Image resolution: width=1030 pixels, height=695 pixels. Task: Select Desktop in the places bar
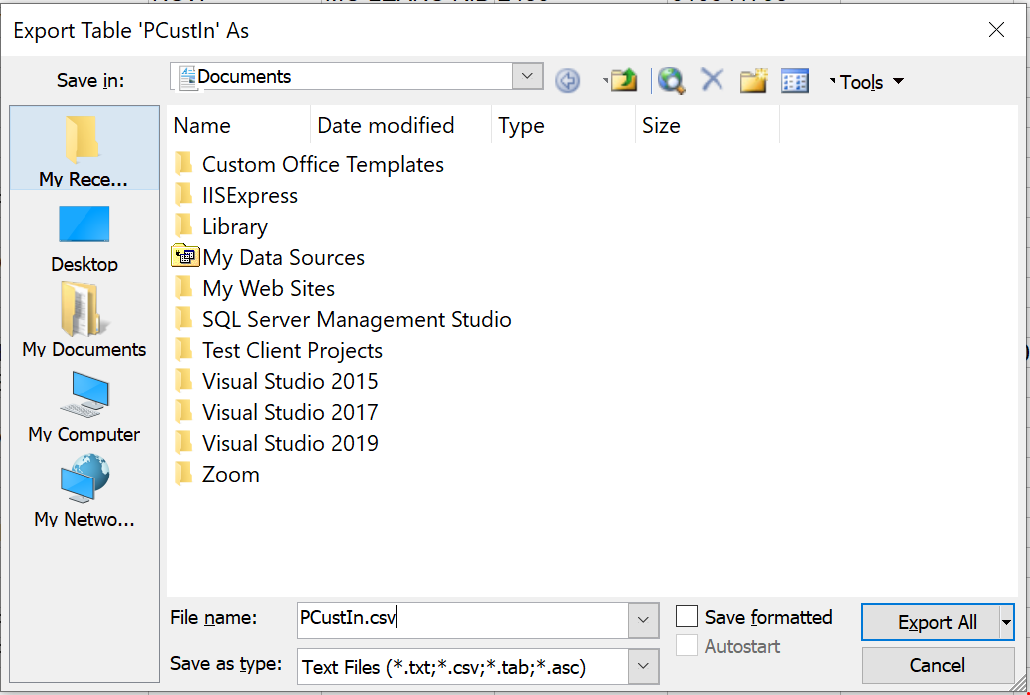click(84, 238)
